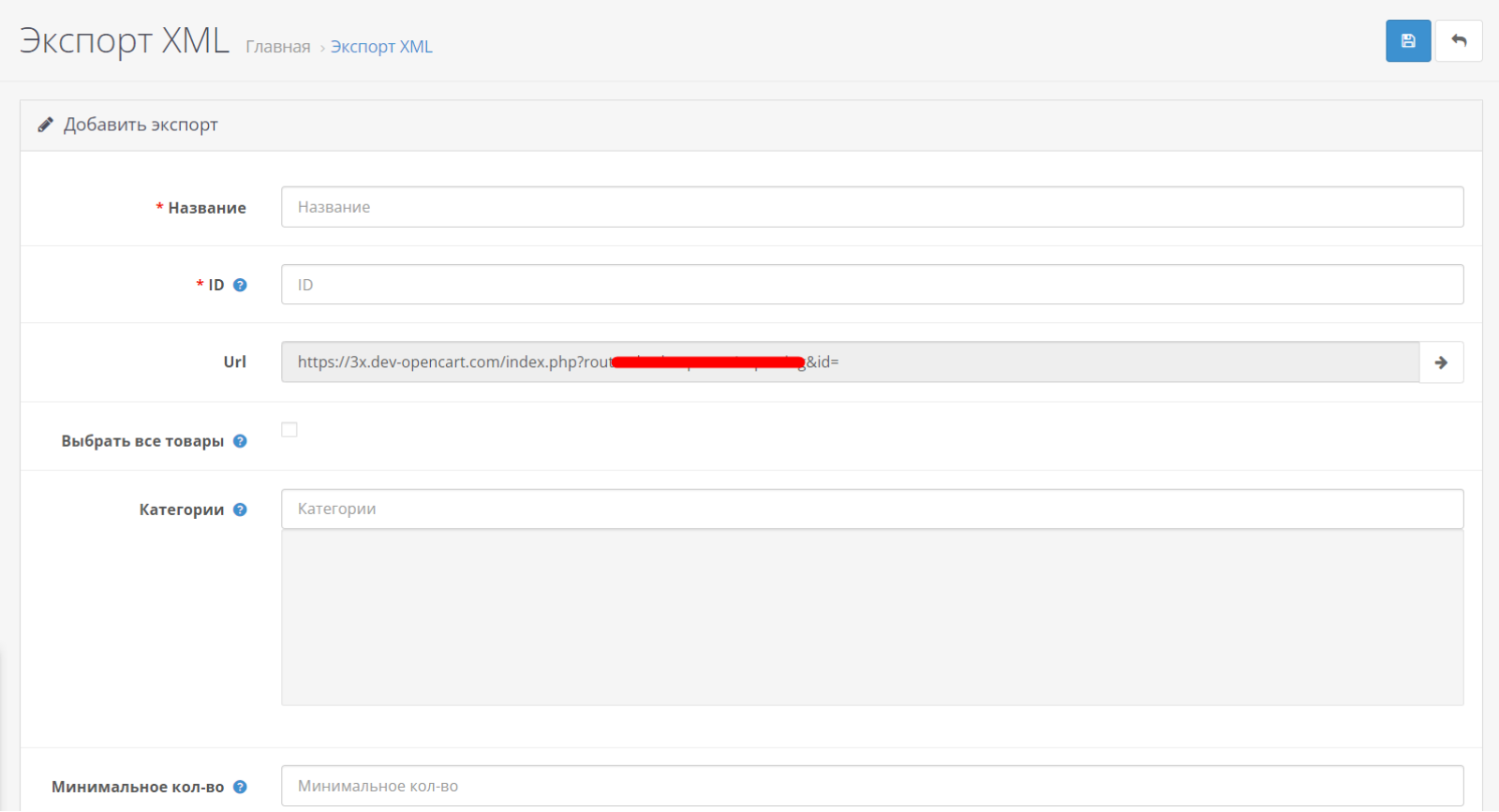Click the Название field label

coord(207,208)
